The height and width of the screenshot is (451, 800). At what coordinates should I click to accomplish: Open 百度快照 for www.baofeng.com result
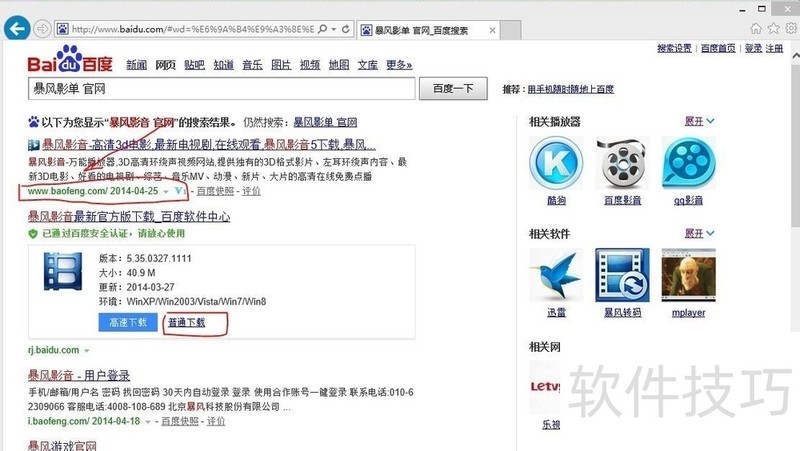pyautogui.click(x=215, y=191)
